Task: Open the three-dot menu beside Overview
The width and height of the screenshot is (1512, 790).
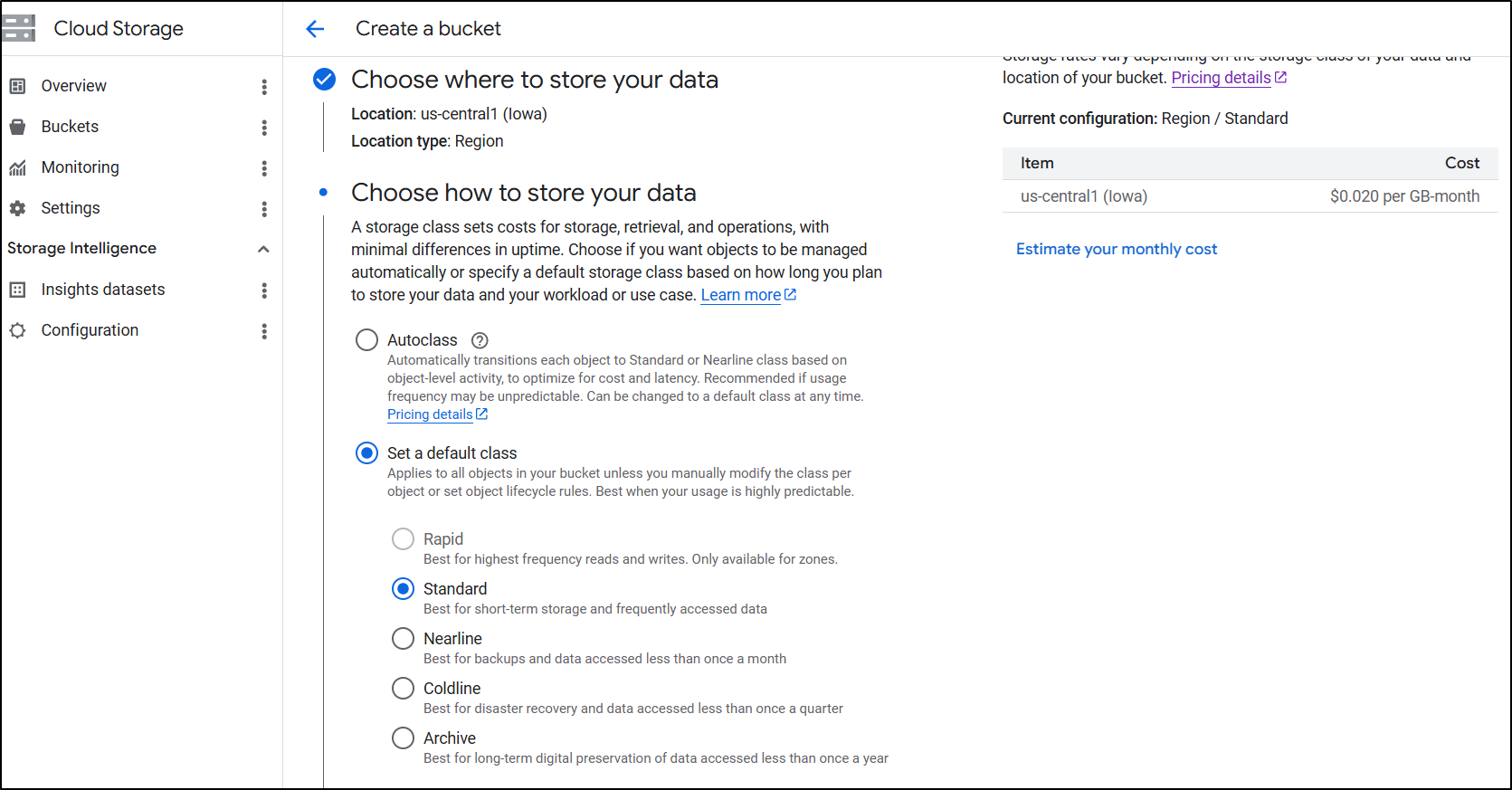Action: [x=264, y=87]
